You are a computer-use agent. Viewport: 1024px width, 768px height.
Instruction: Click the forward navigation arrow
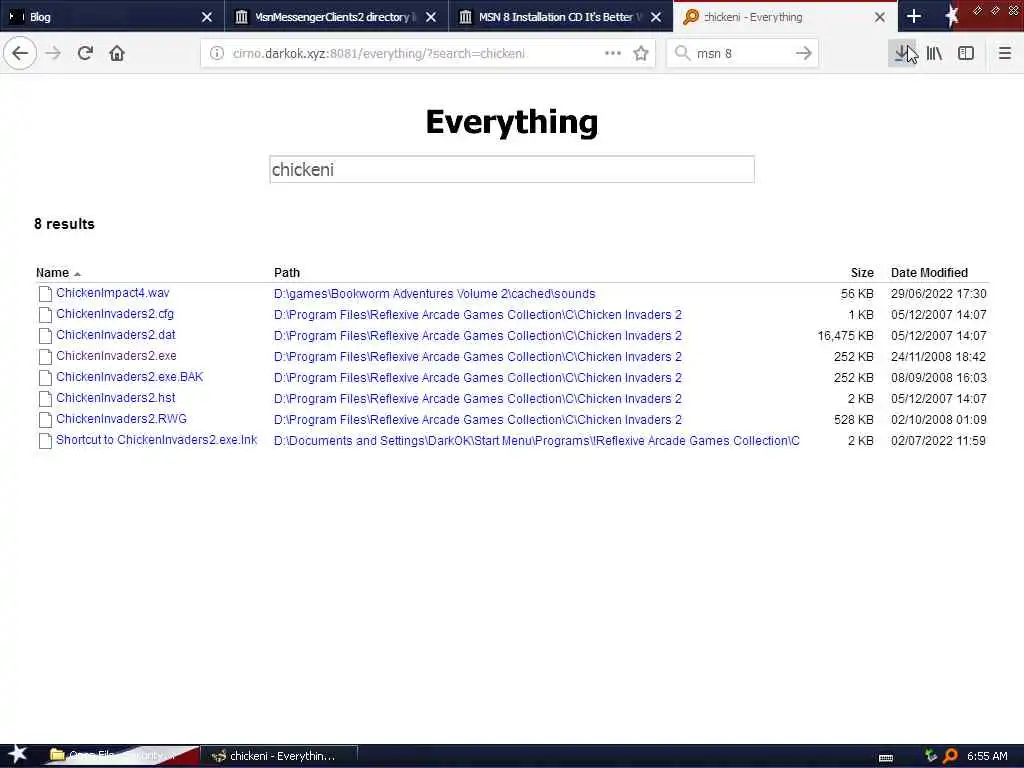click(x=53, y=53)
